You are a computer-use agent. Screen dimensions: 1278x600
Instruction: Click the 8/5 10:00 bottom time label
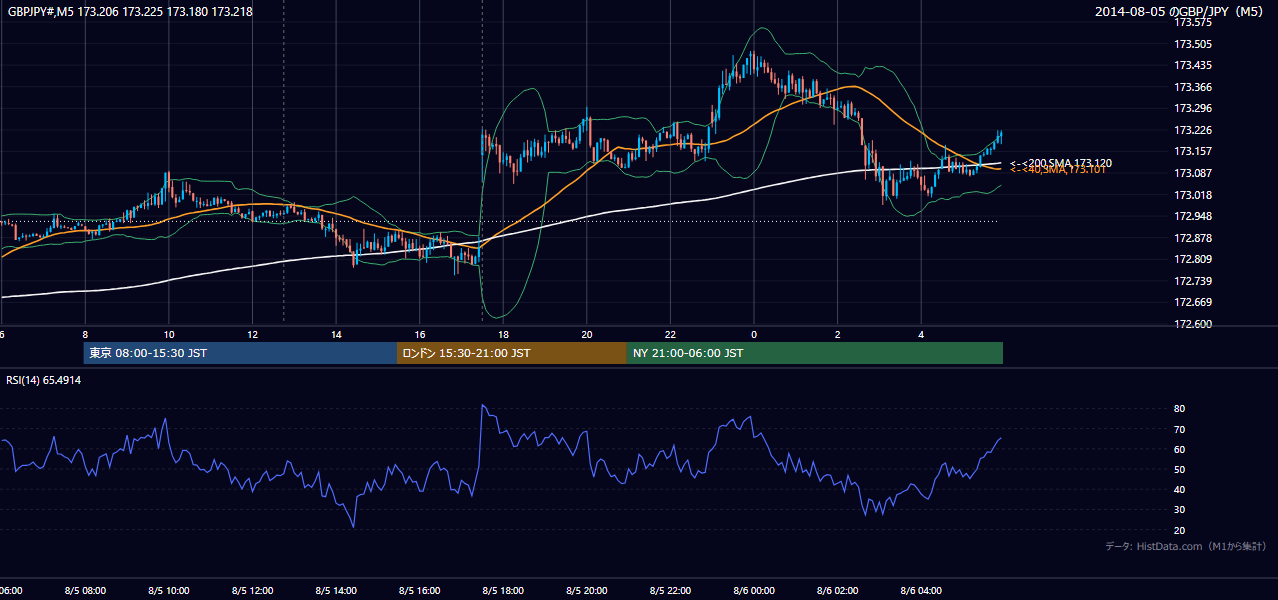(168, 590)
